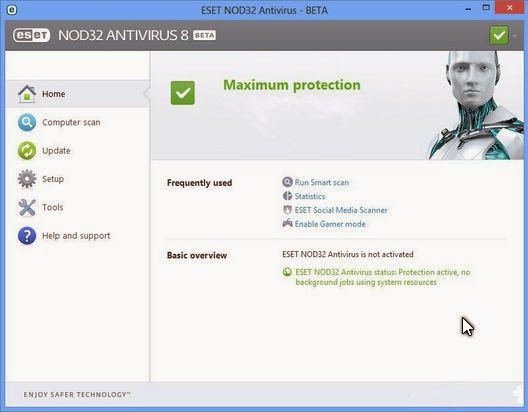
Task: Click the Social Media Scanner shield icon
Action: coord(287,210)
